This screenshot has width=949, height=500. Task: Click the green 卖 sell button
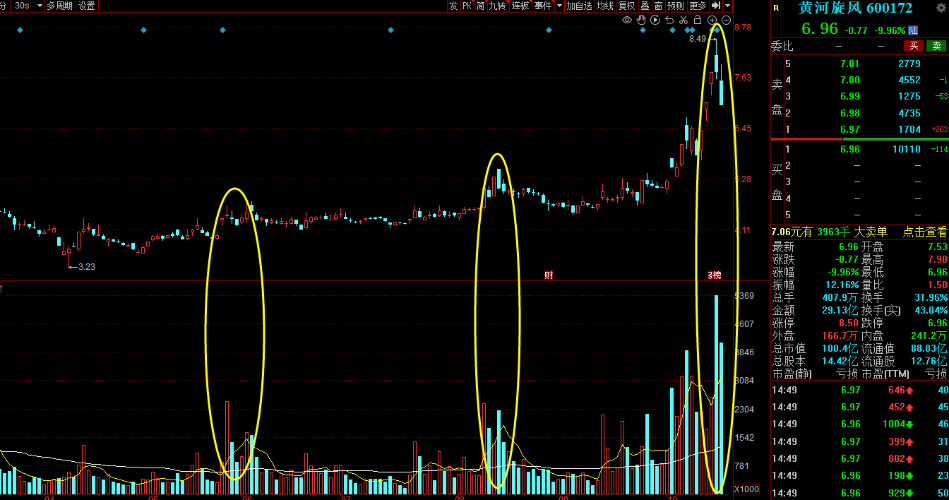936,46
